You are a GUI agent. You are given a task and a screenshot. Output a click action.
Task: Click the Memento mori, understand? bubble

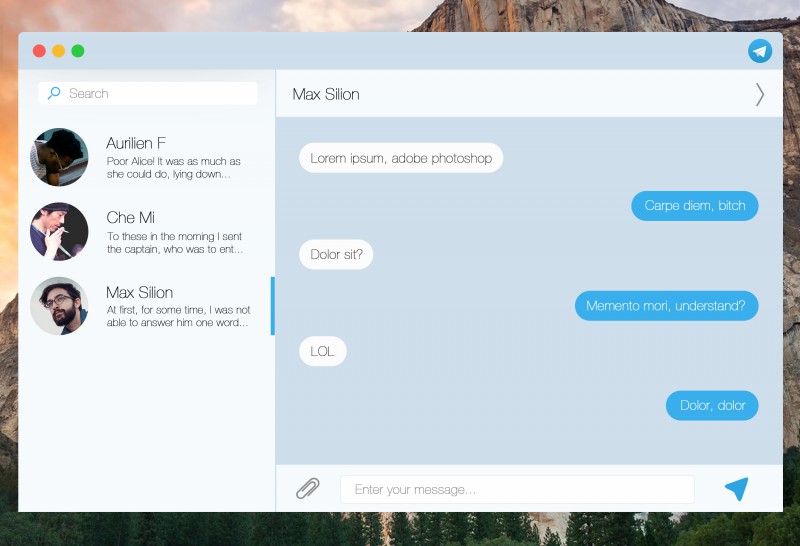(666, 306)
